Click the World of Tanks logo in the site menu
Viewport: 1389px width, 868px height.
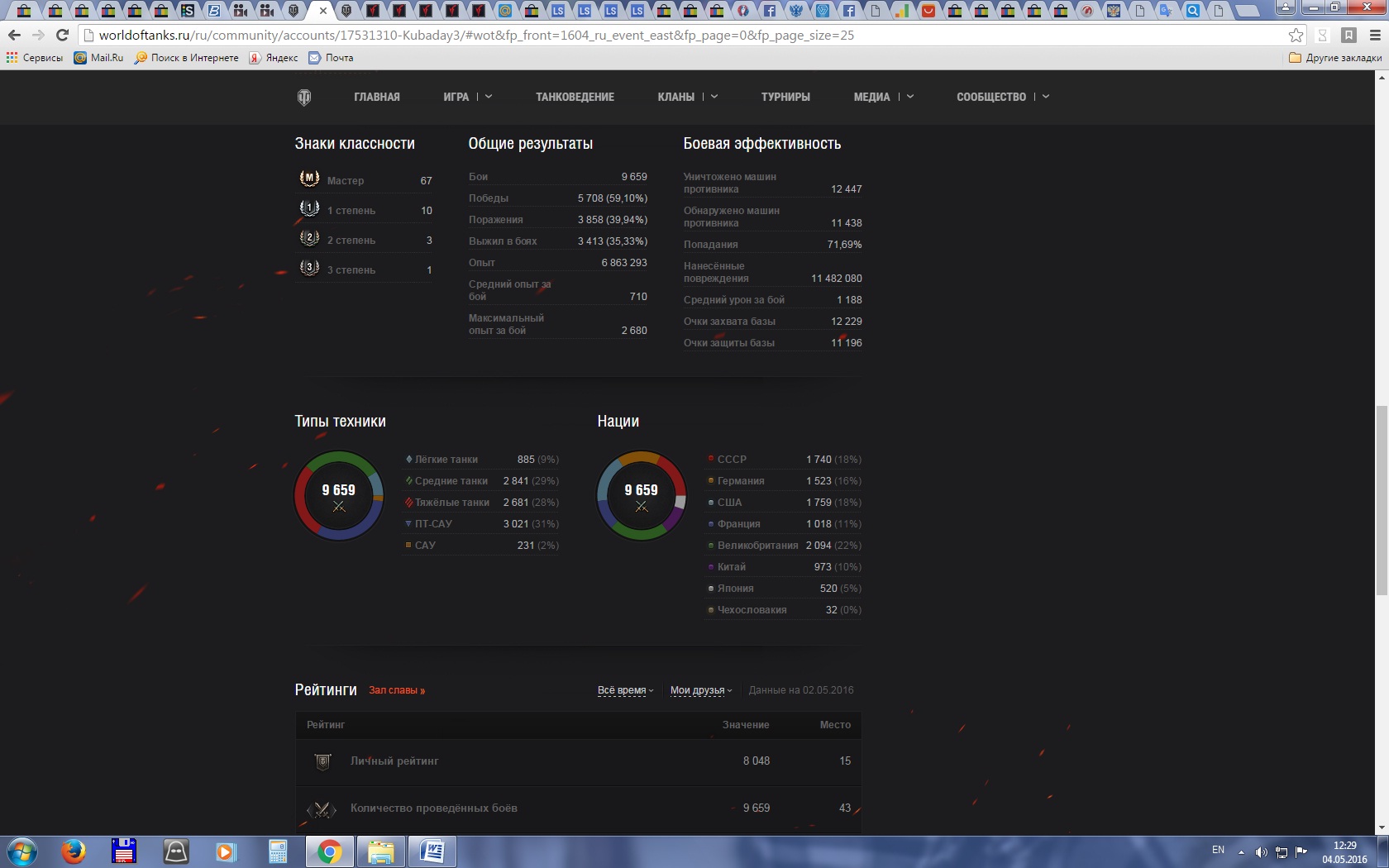click(x=304, y=97)
